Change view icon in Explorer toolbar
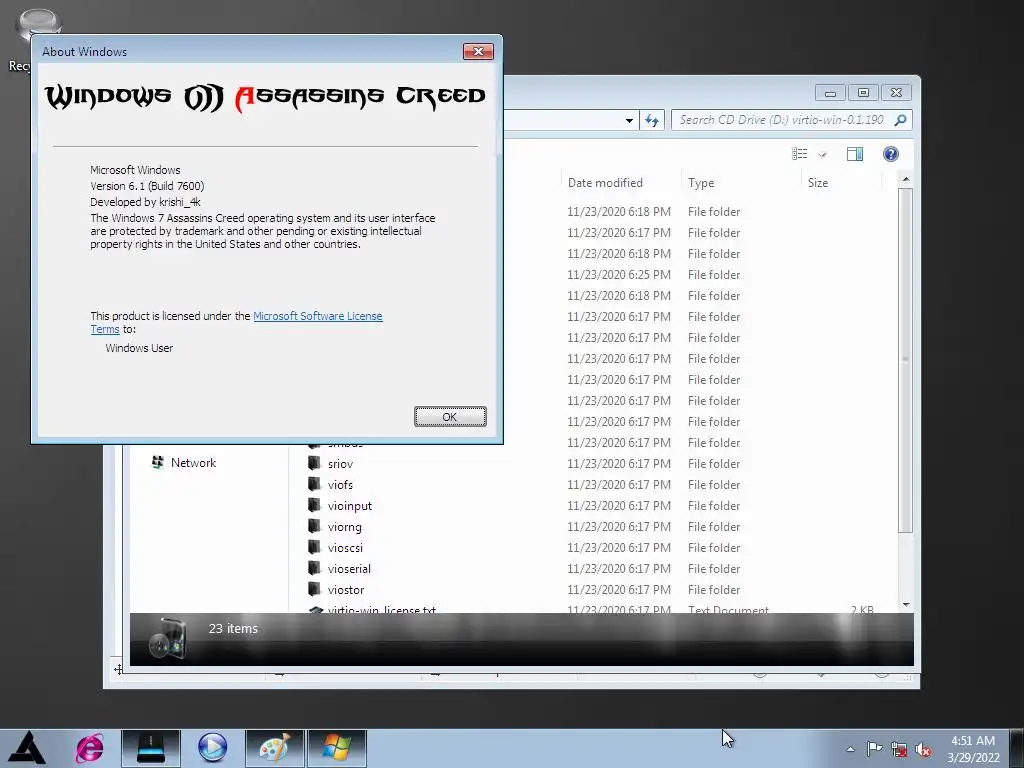The image size is (1024, 768). coord(800,153)
